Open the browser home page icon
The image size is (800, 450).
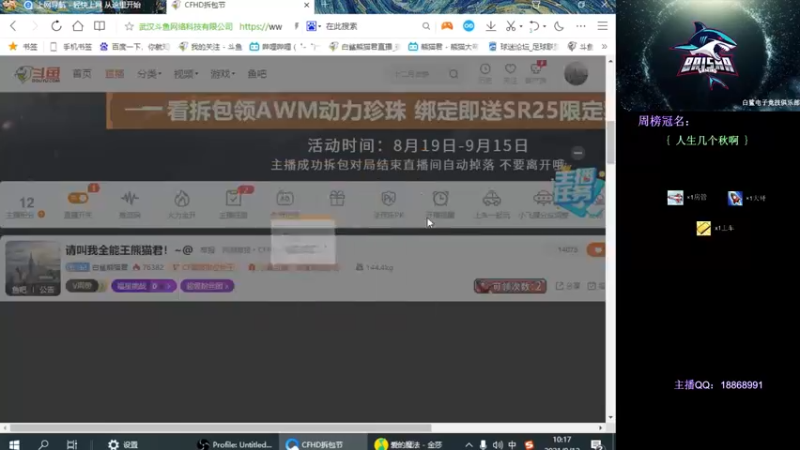coord(78,26)
